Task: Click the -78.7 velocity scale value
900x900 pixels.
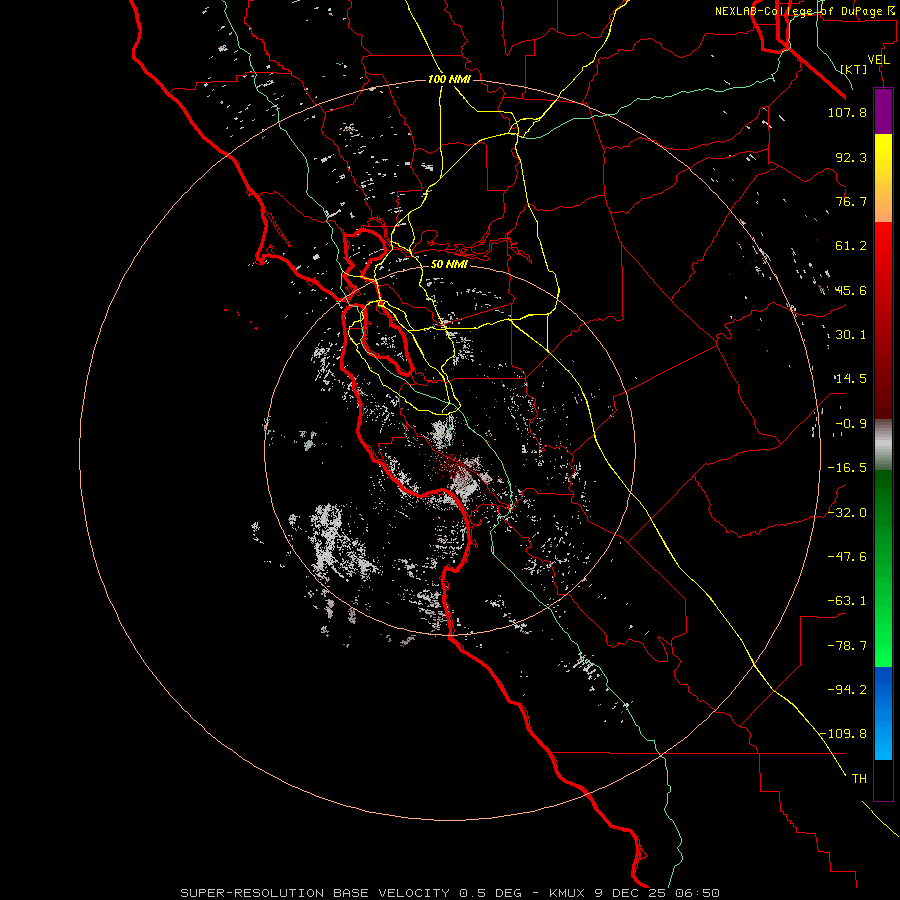Action: [x=847, y=646]
